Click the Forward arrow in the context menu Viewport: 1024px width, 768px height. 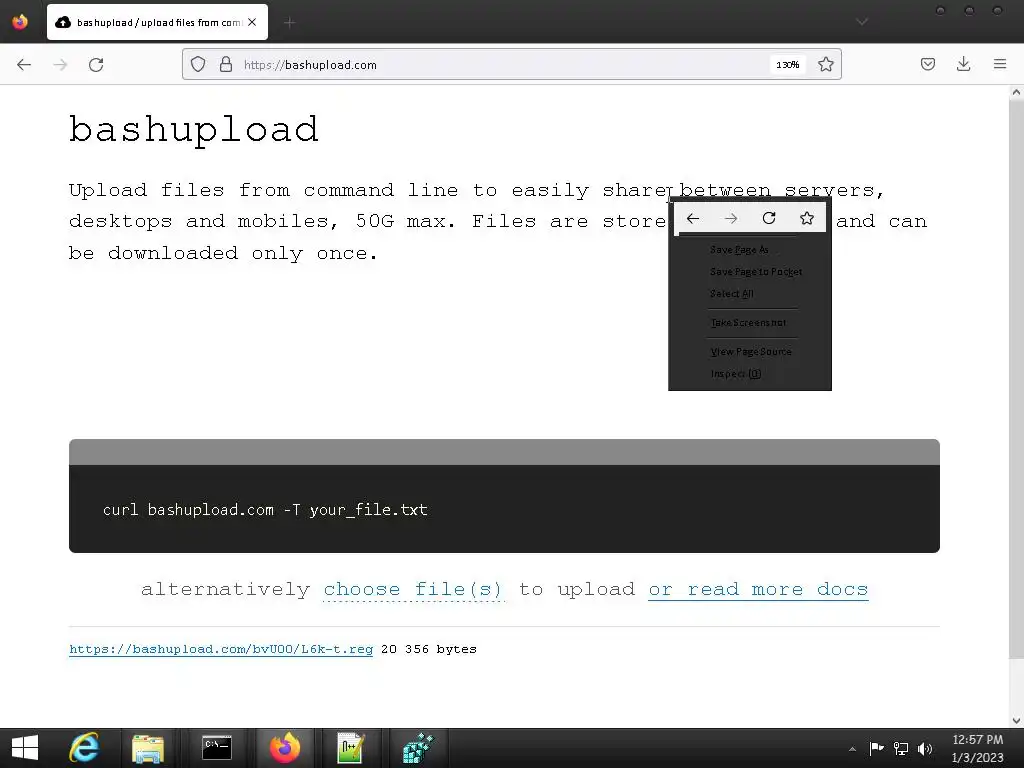click(x=731, y=218)
